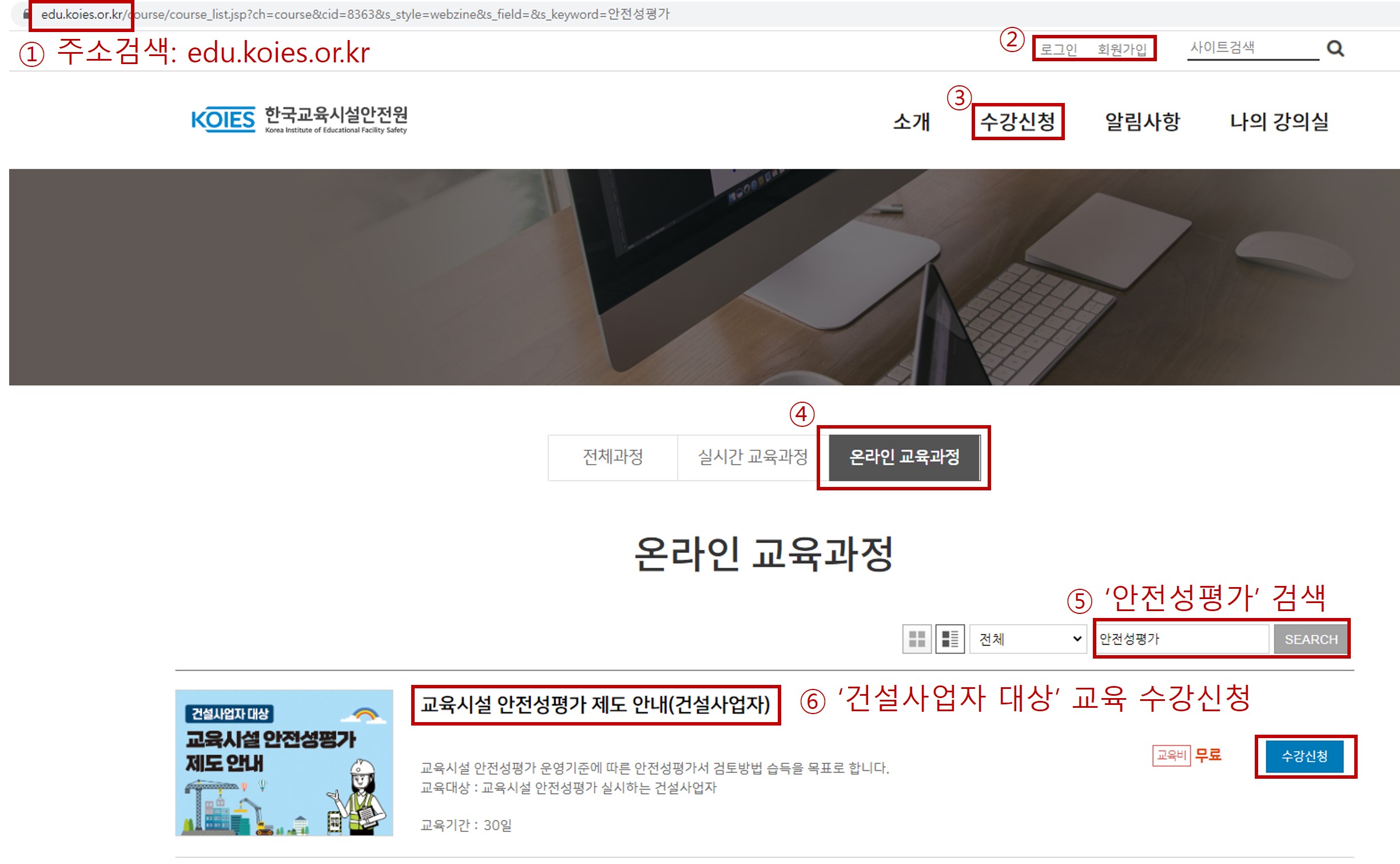1400x864 pixels.
Task: Click the browser address bar lock icon
Action: (x=25, y=14)
